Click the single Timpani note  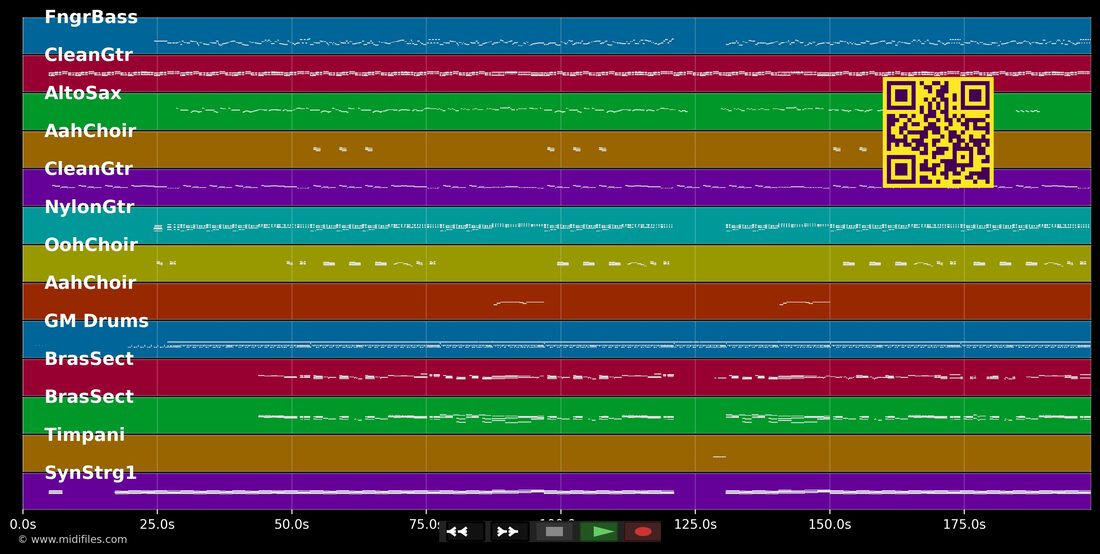pos(719,457)
